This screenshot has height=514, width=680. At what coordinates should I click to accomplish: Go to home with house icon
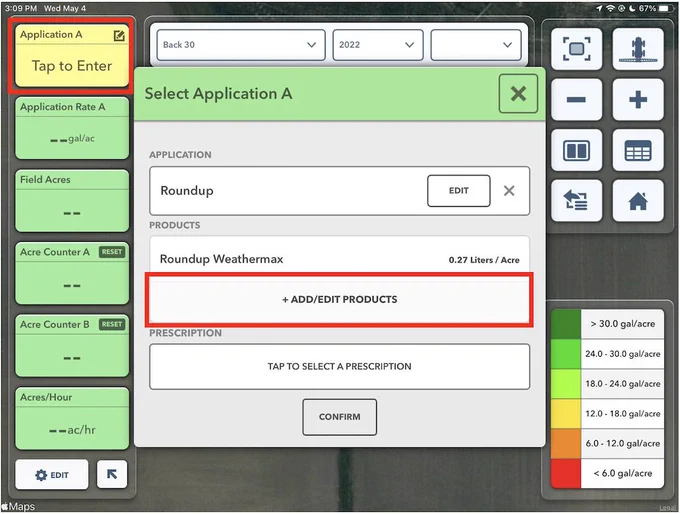pyautogui.click(x=638, y=201)
